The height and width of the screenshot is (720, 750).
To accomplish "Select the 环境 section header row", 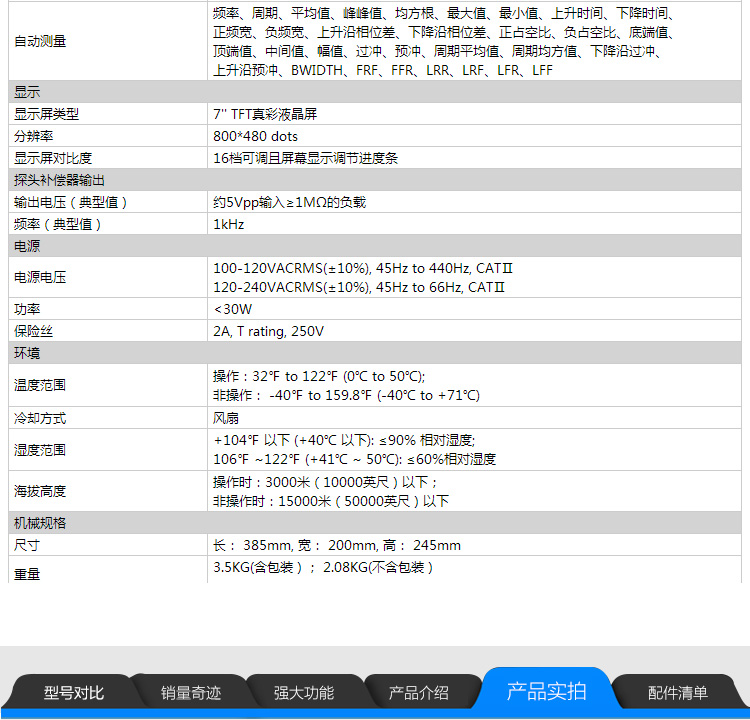I will pos(27,354).
